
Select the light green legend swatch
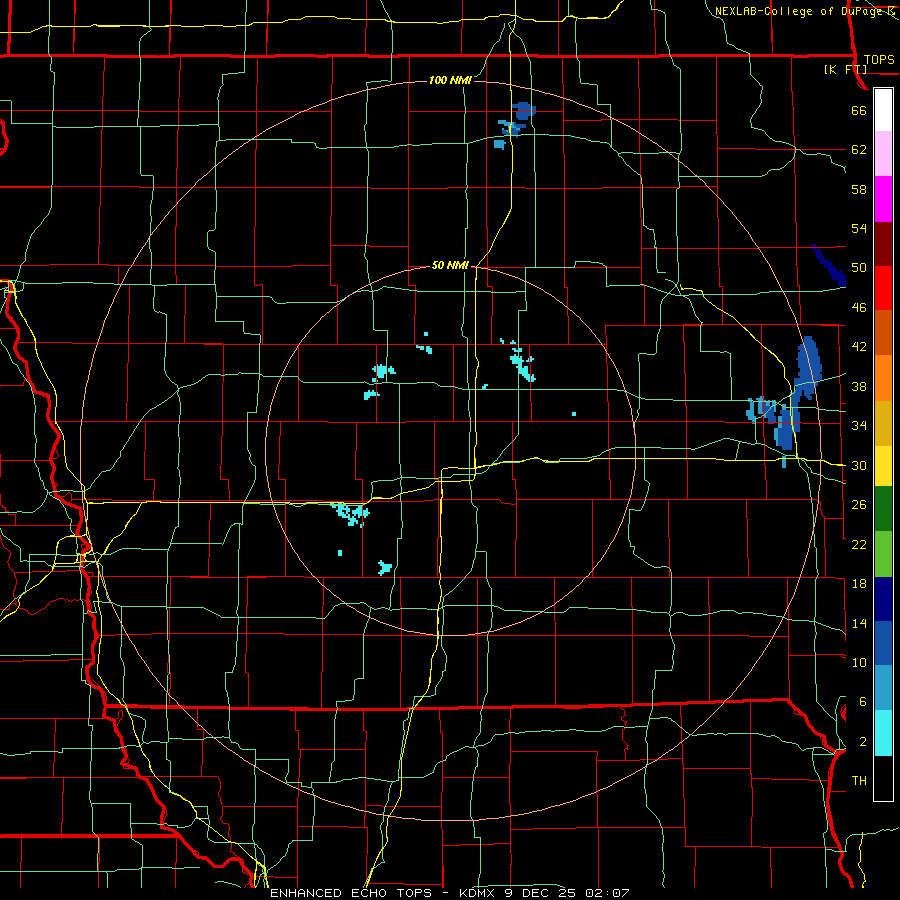point(883,554)
